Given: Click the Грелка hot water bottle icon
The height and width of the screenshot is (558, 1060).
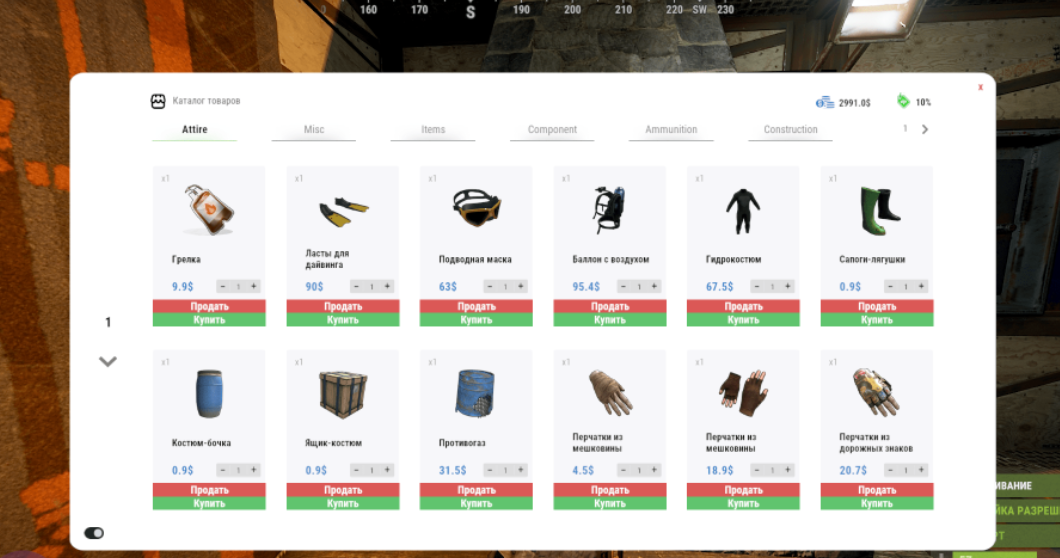Looking at the screenshot, I should [209, 209].
